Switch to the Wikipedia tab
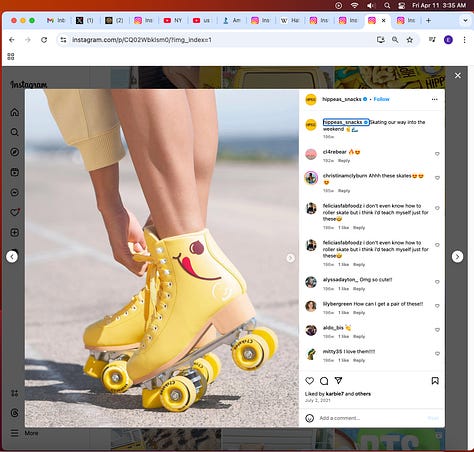This screenshot has height=452, width=474. [x=289, y=21]
